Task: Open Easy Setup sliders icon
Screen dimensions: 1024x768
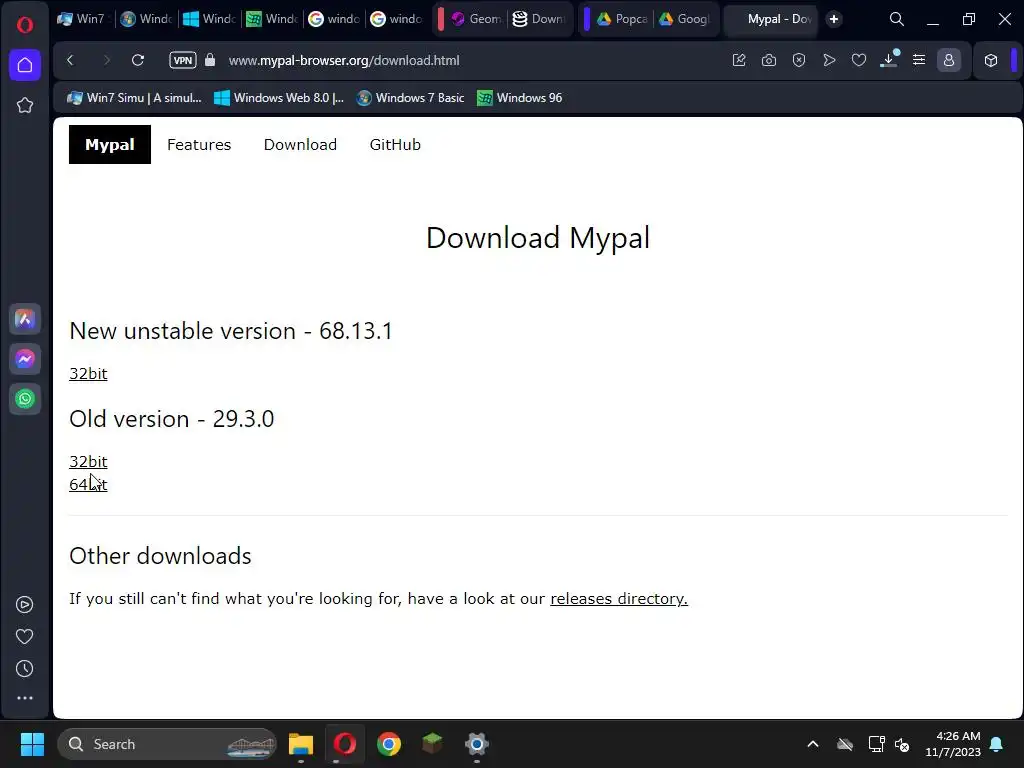Action: [919, 60]
